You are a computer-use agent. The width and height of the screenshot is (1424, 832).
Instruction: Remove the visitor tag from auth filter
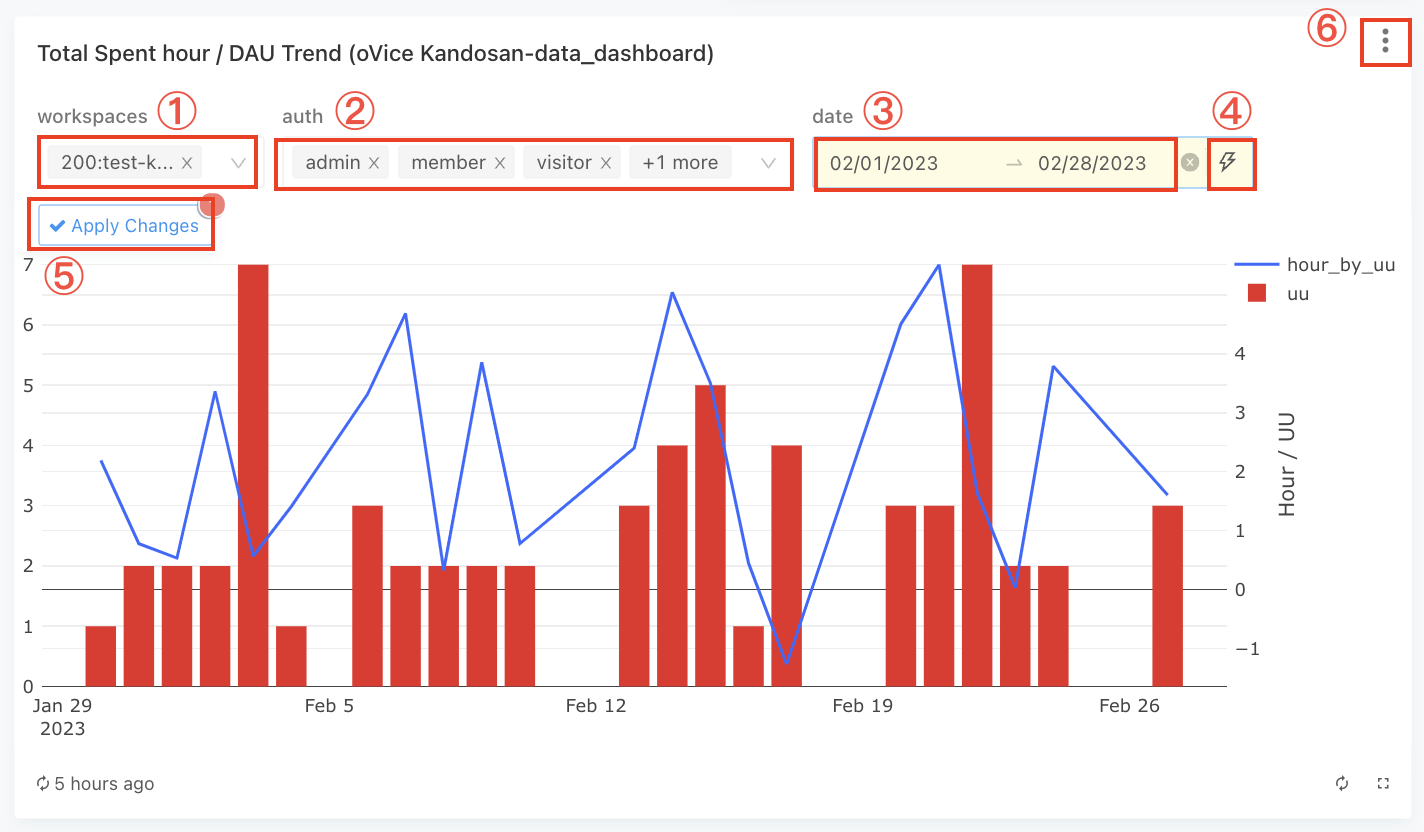point(605,163)
